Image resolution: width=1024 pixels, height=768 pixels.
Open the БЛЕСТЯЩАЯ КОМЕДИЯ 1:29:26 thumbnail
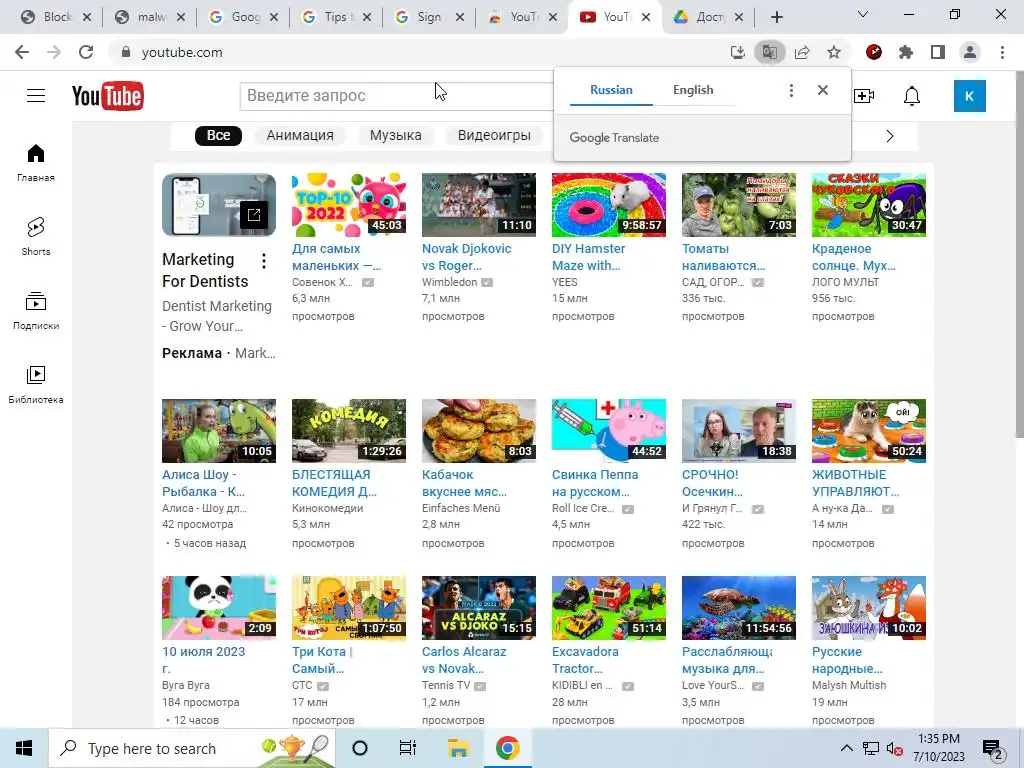pyautogui.click(x=349, y=430)
